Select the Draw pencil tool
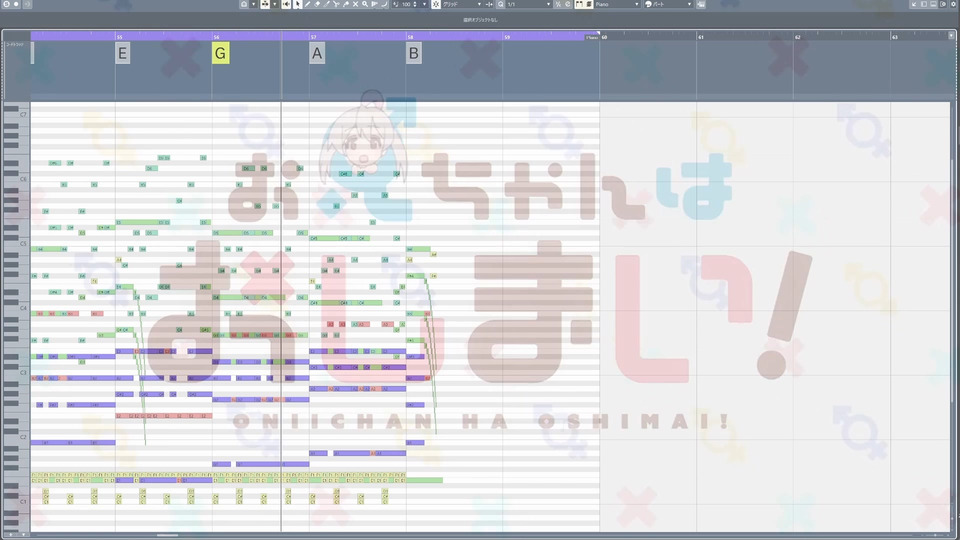 pyautogui.click(x=307, y=4)
